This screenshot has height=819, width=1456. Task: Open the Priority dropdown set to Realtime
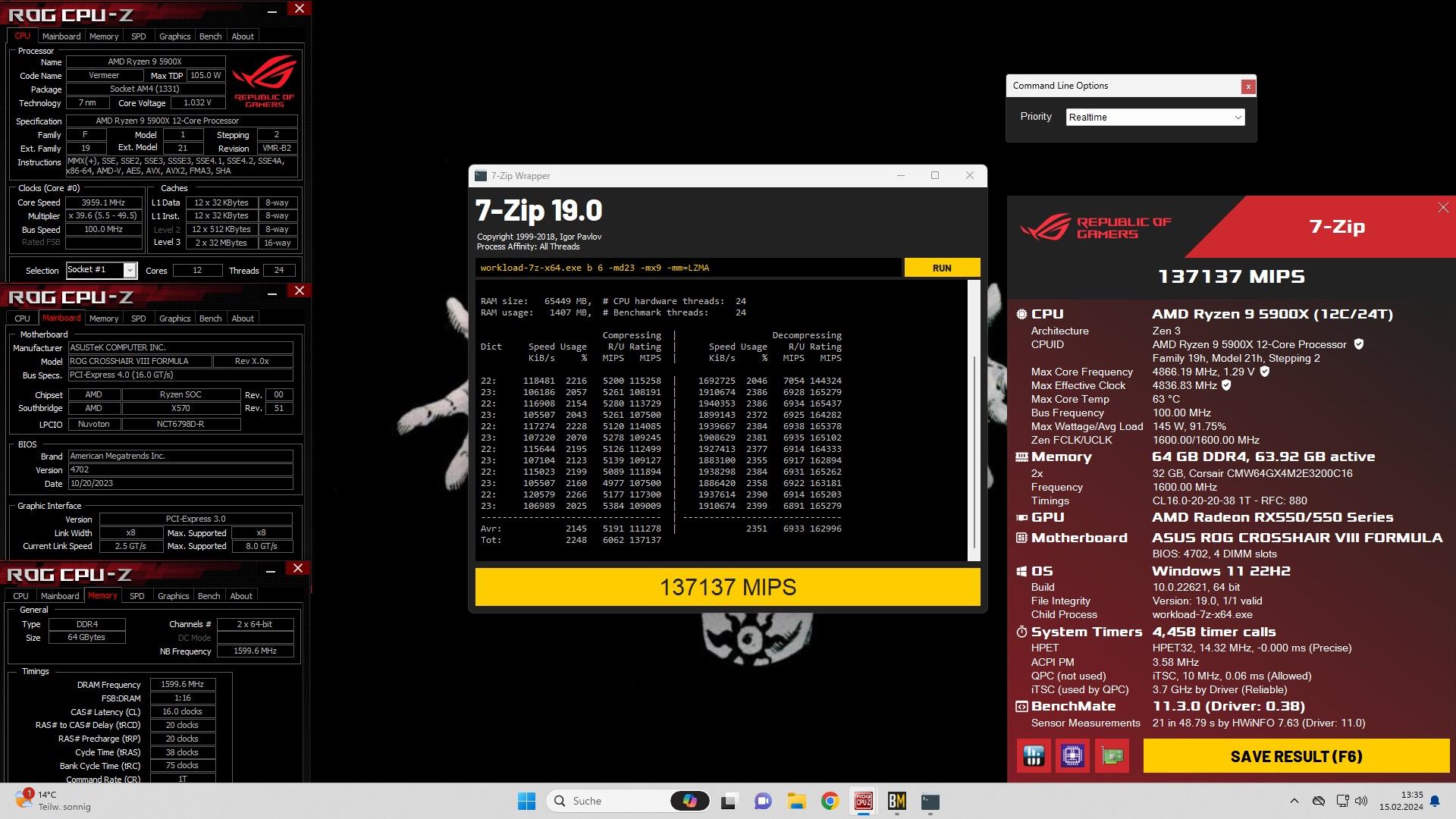pos(1155,117)
